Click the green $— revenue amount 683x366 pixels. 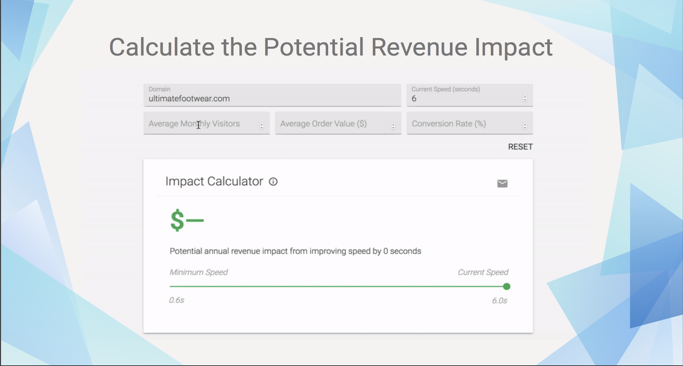coord(187,220)
